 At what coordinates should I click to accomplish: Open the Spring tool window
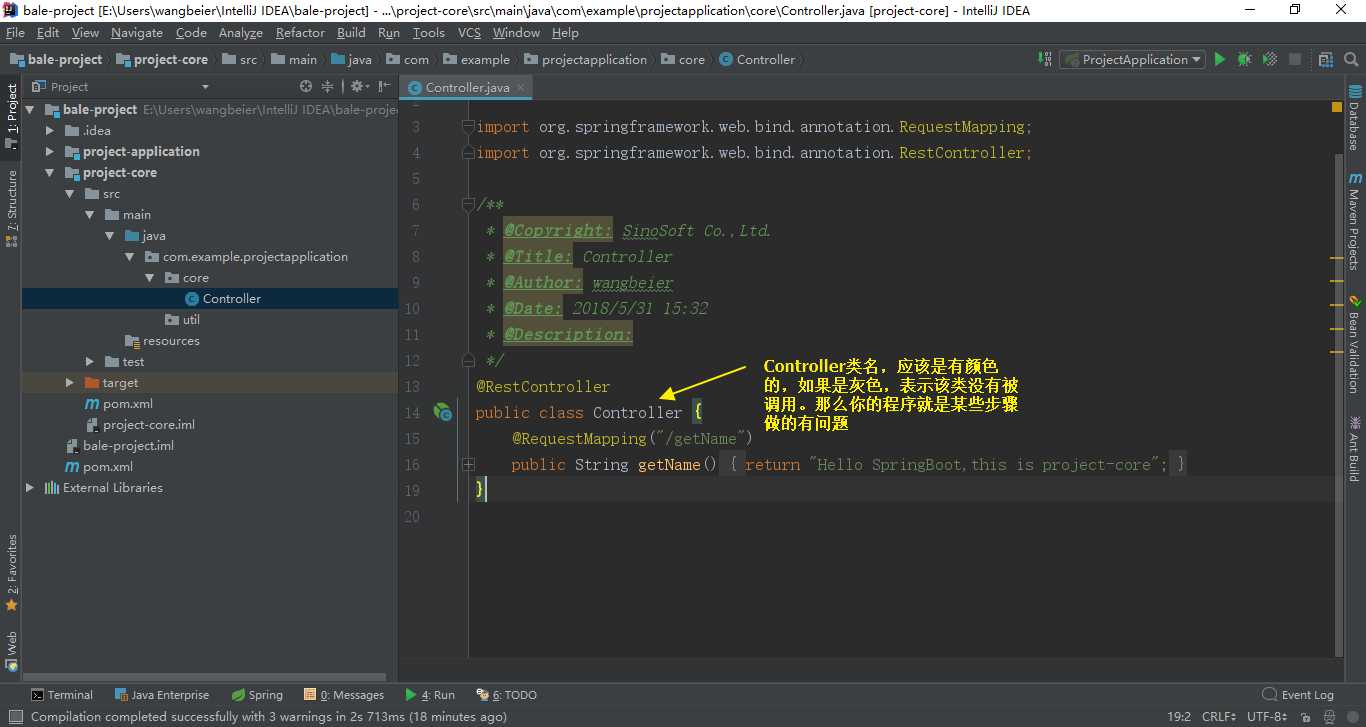tap(256, 695)
